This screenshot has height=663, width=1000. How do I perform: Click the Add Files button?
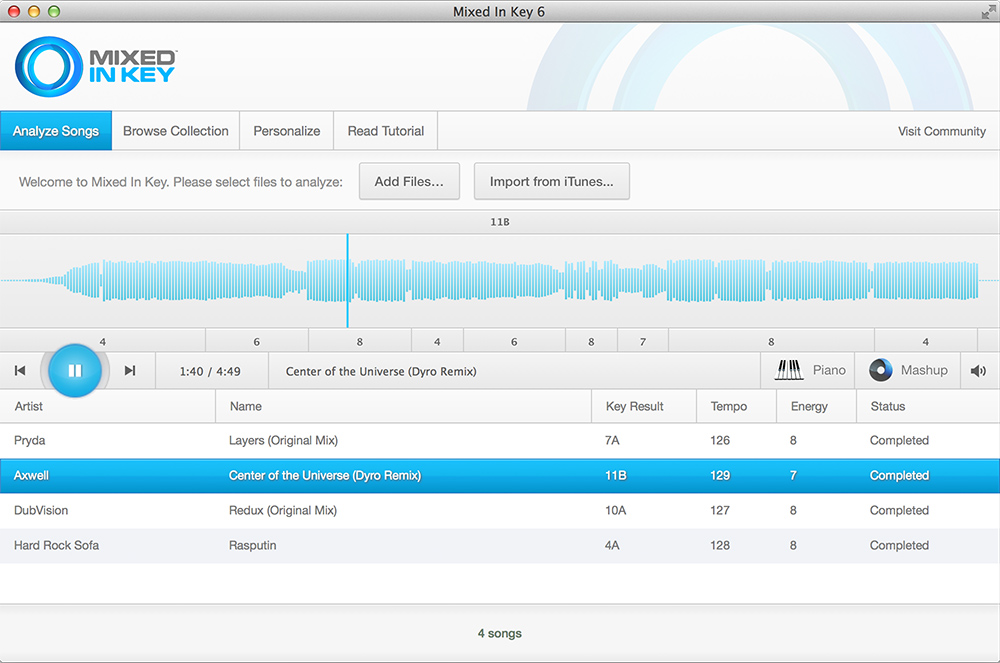click(x=409, y=182)
